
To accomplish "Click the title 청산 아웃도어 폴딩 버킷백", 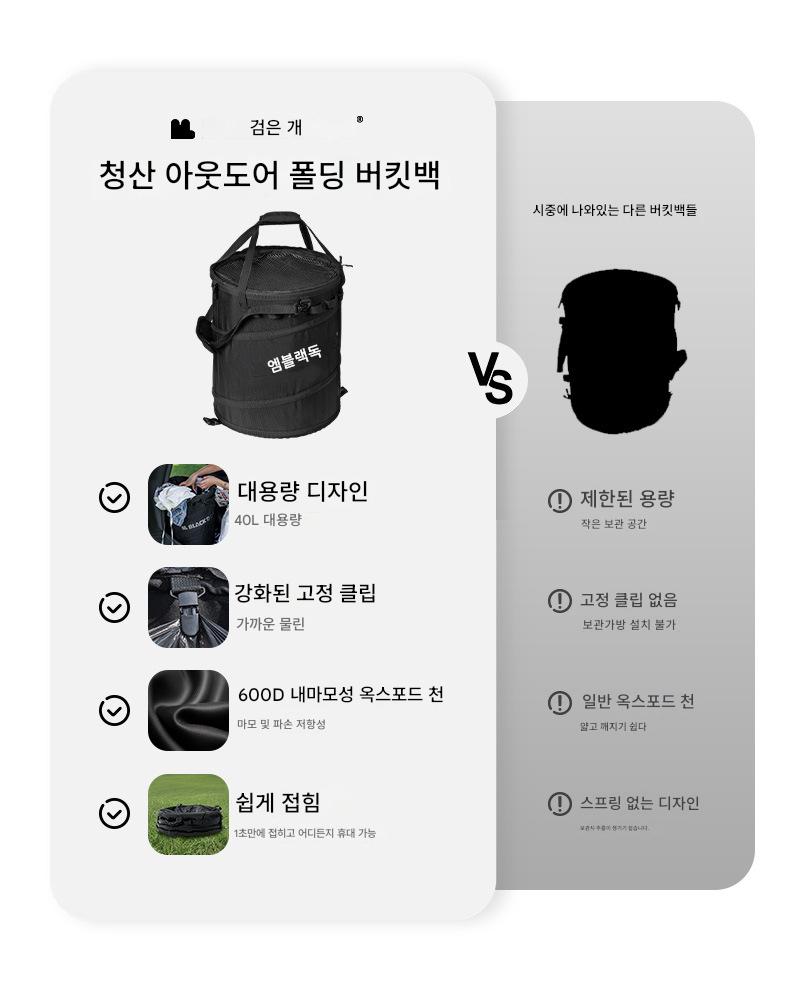I will pyautogui.click(x=270, y=175).
